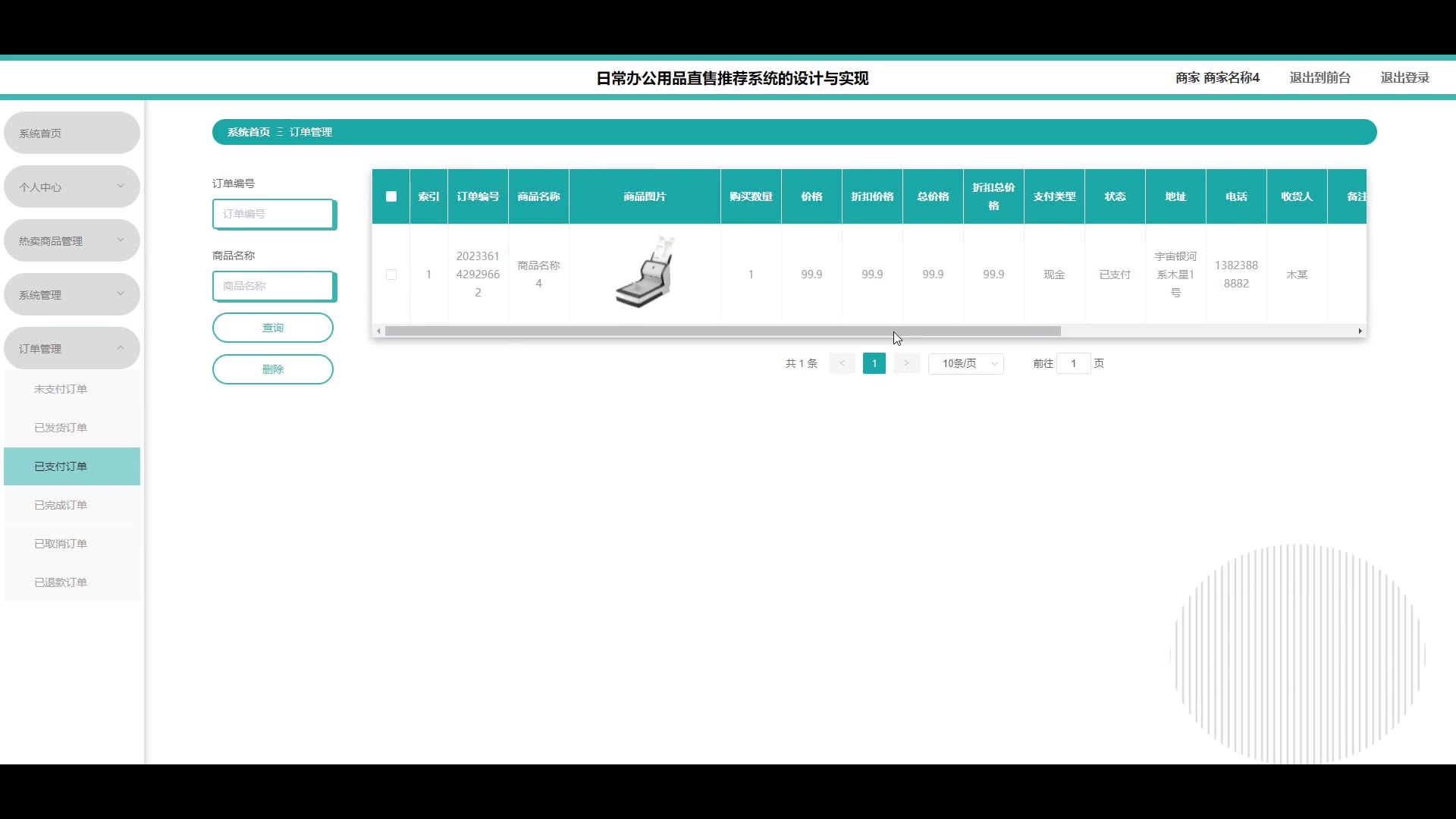
Task: Click the scanner product thumbnail image
Action: [645, 273]
